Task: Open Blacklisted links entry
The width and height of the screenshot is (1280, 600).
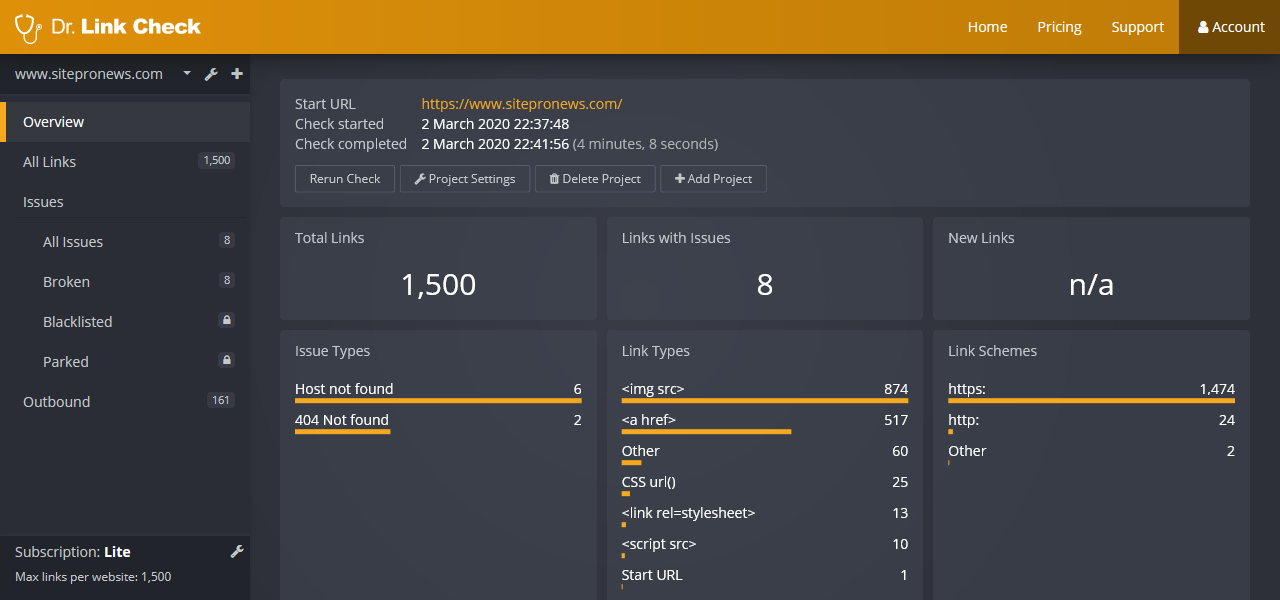Action: [125, 322]
